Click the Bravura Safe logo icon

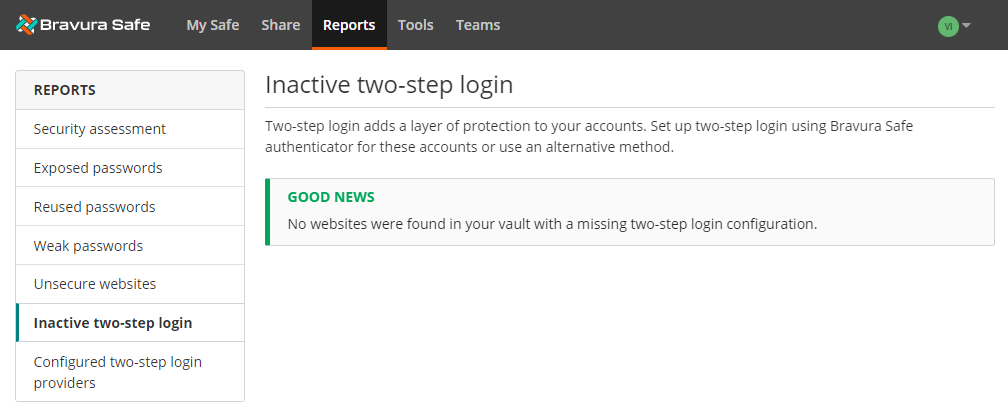26,25
